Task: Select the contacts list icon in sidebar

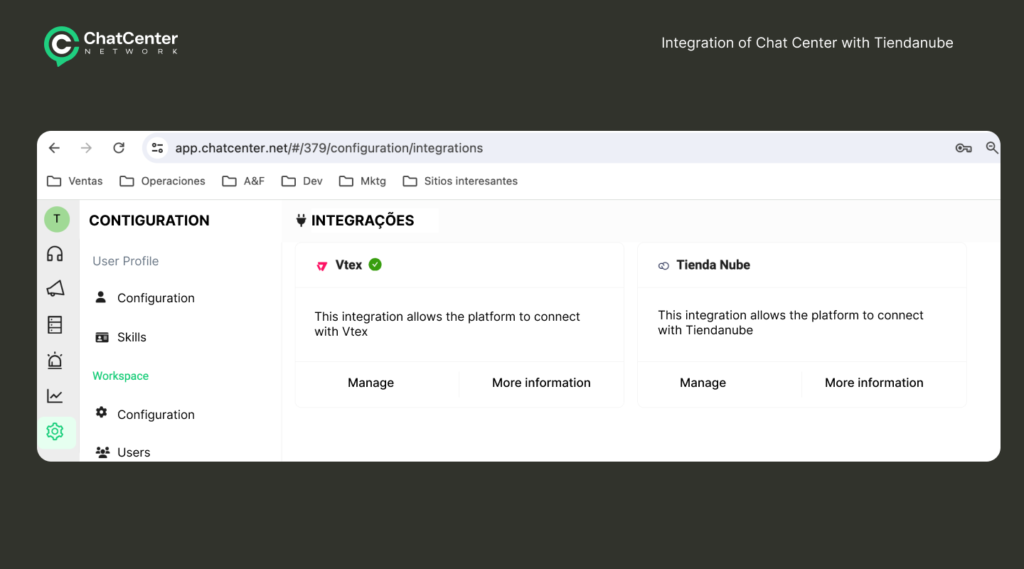Action: click(x=55, y=324)
